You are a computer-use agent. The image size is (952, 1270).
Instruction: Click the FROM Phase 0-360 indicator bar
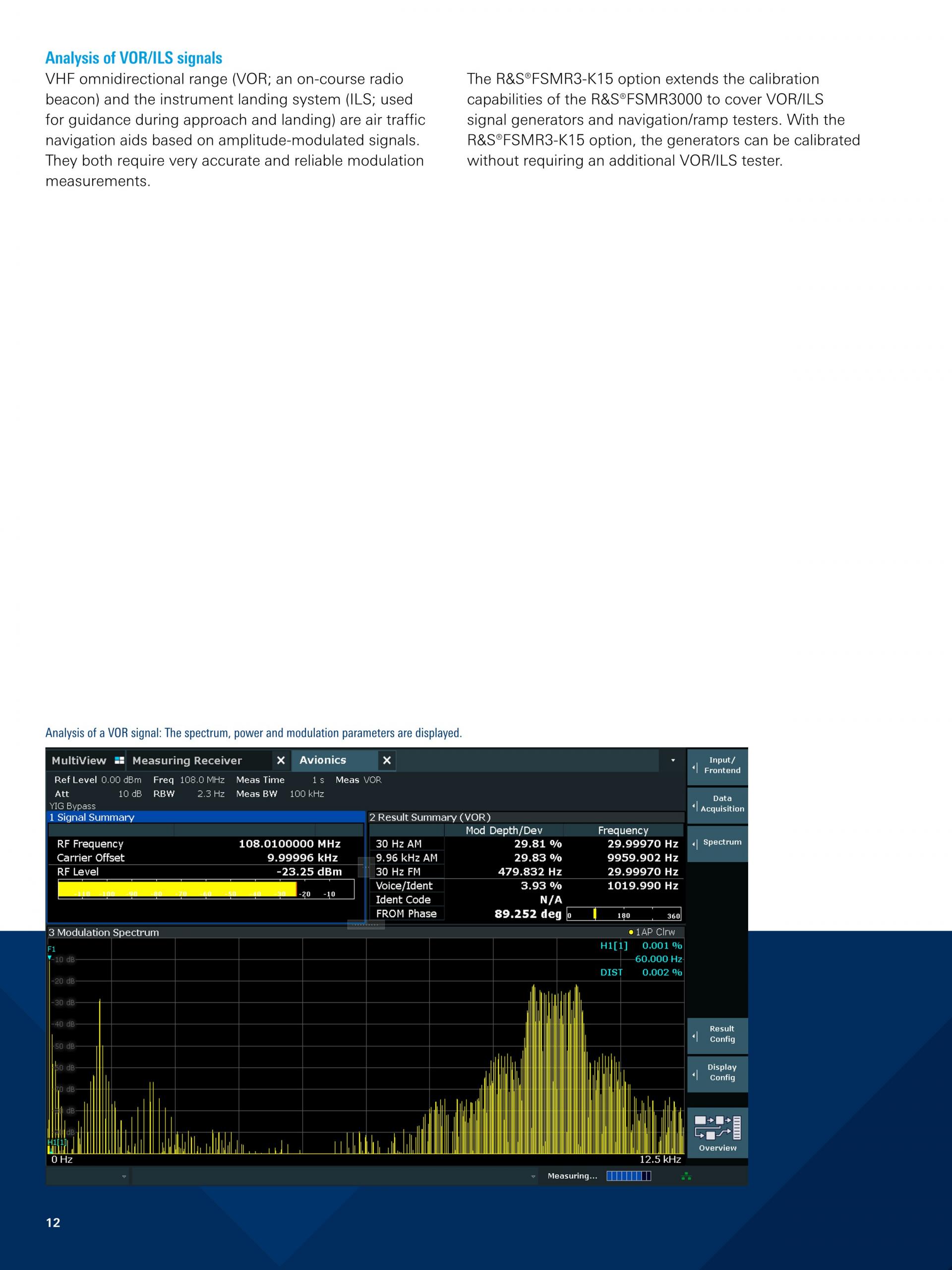(624, 913)
